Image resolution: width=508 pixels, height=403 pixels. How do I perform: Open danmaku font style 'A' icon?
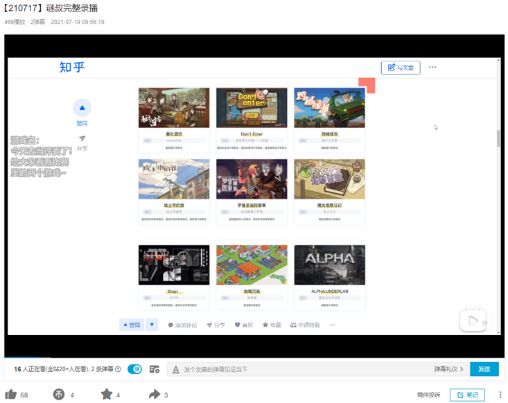click(x=176, y=369)
